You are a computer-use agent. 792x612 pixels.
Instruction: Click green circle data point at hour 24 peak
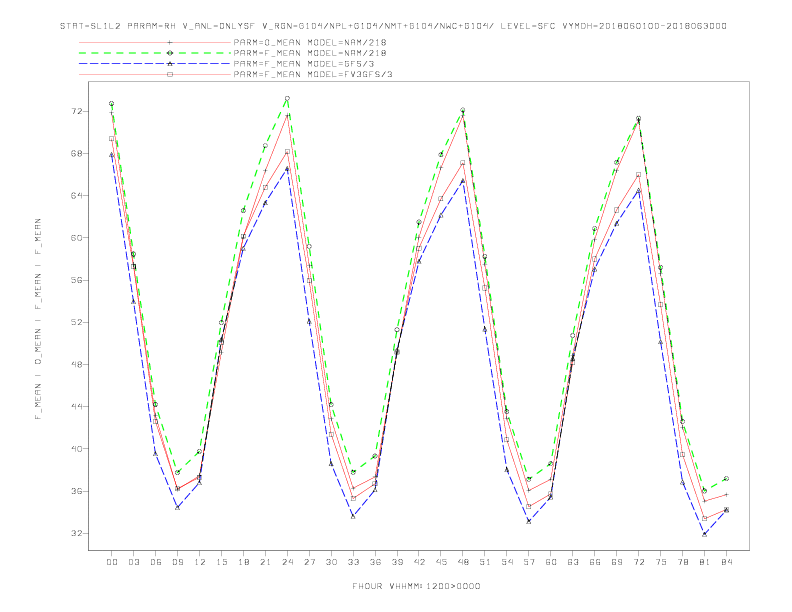287,98
